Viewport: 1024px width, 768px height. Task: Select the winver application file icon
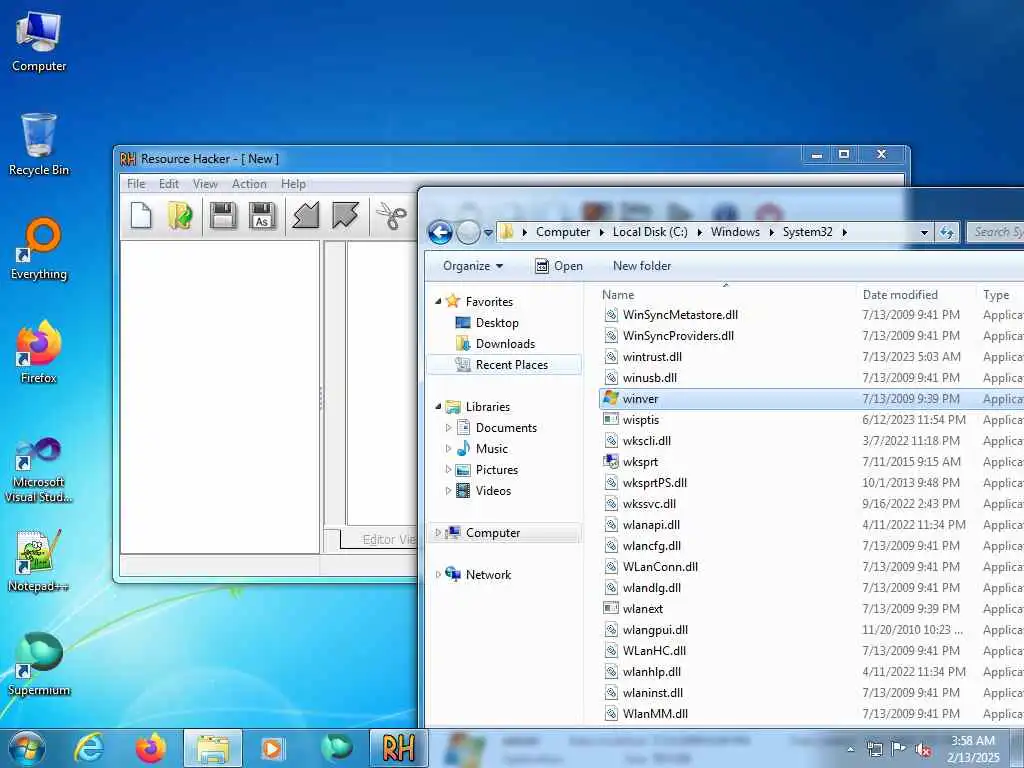coord(611,398)
